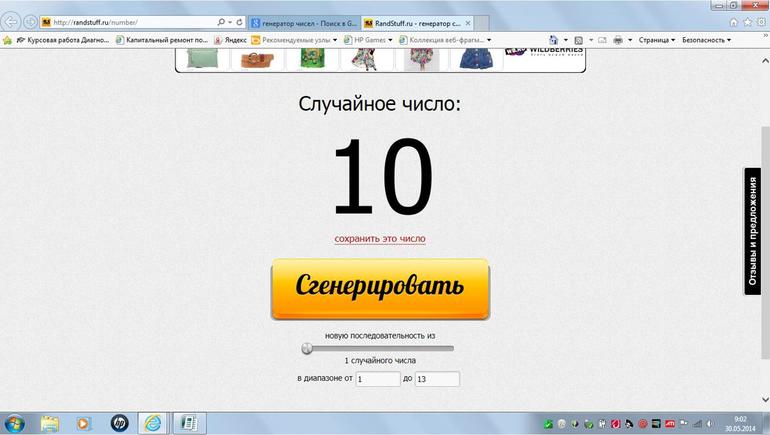Image resolution: width=770 pixels, height=435 pixels.
Task: Open the HP application on the taskbar
Action: click(x=119, y=423)
